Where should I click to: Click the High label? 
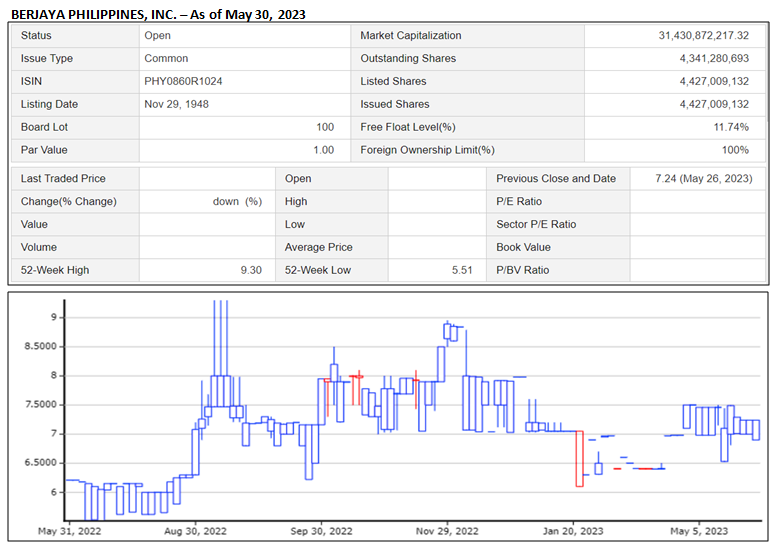(x=296, y=202)
